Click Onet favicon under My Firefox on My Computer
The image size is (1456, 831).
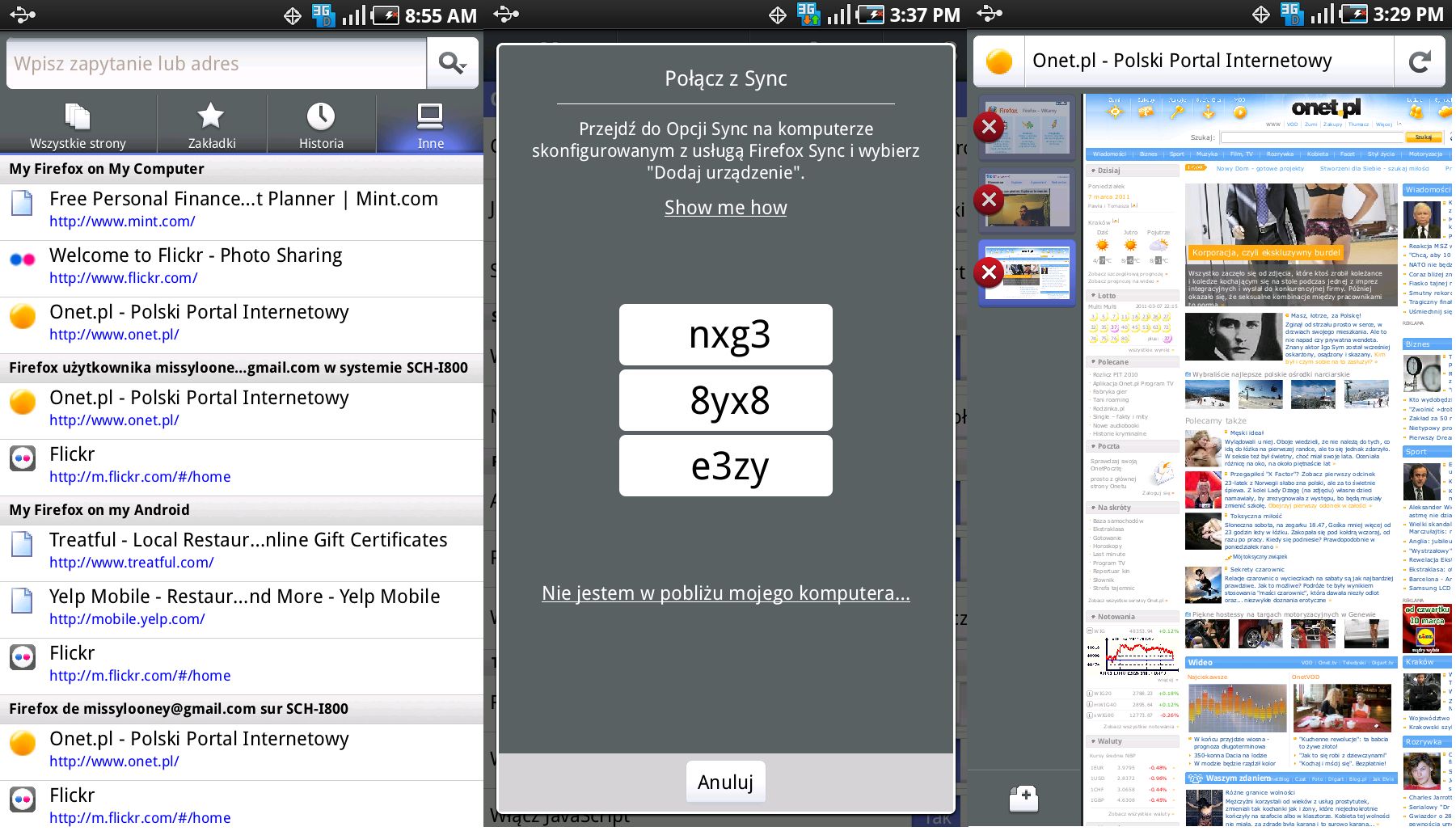pyautogui.click(x=23, y=316)
